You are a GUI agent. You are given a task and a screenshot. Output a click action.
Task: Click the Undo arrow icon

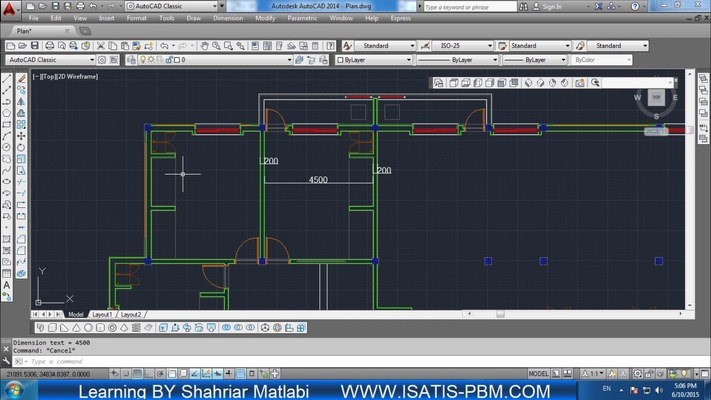click(x=164, y=46)
